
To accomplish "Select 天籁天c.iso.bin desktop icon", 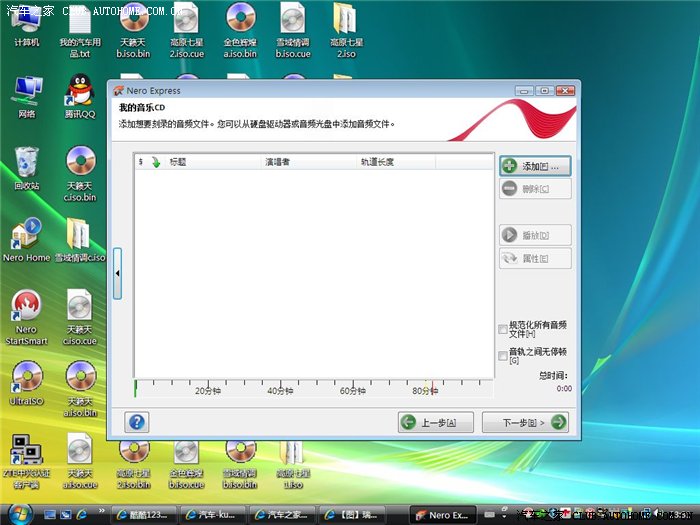I will [80, 174].
